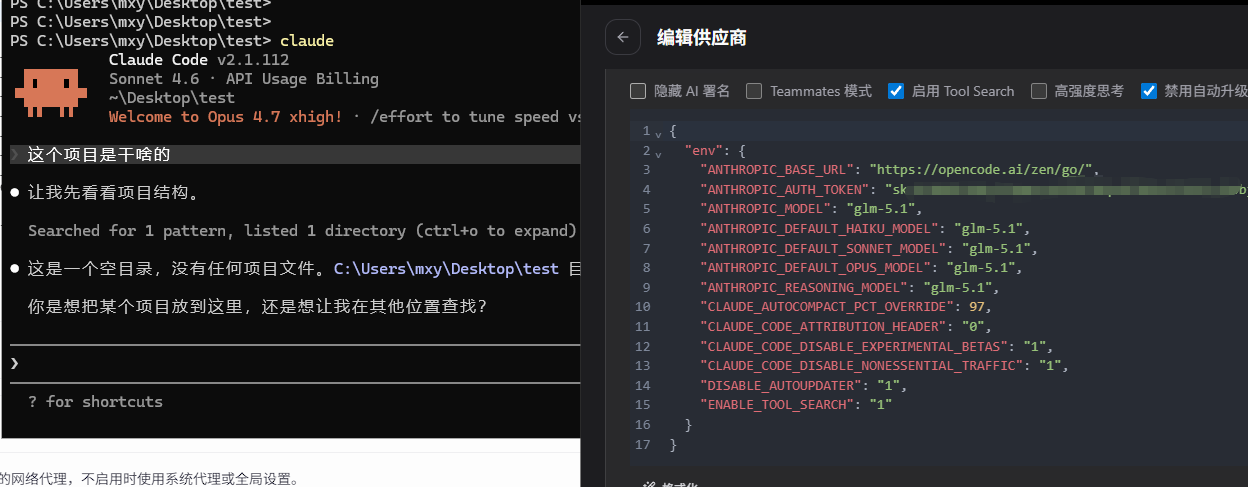Click line number 17 in the editor gutter
Image resolution: width=1248 pixels, height=487 pixels.
(x=642, y=443)
